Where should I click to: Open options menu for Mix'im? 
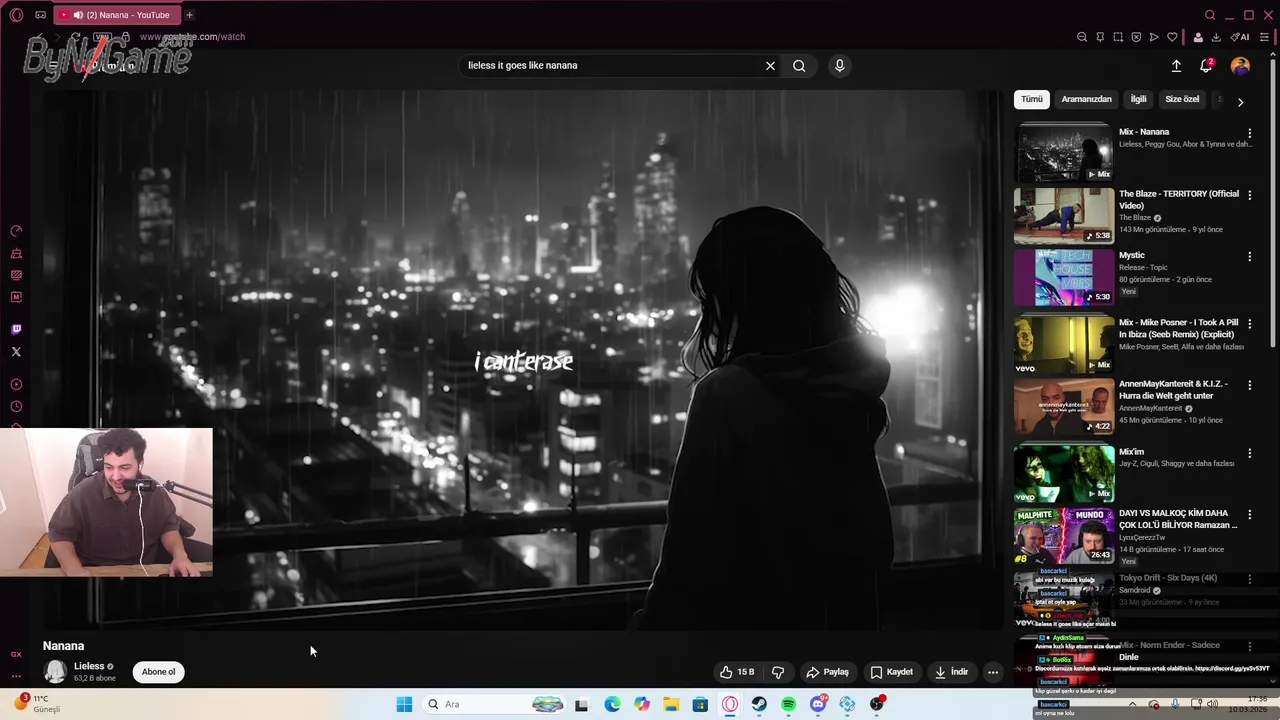pyautogui.click(x=1249, y=453)
